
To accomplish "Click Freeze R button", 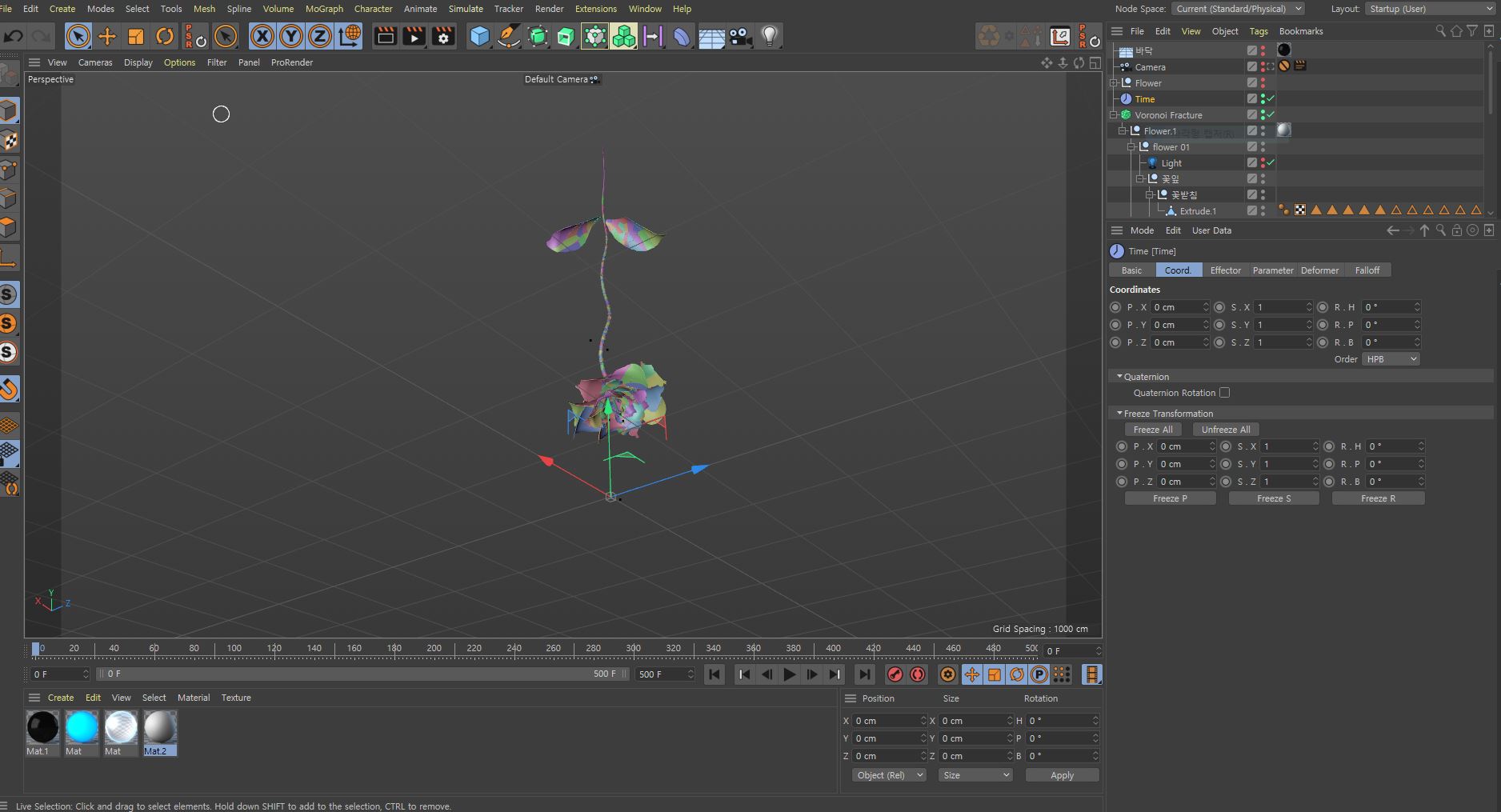I will (x=1378, y=498).
